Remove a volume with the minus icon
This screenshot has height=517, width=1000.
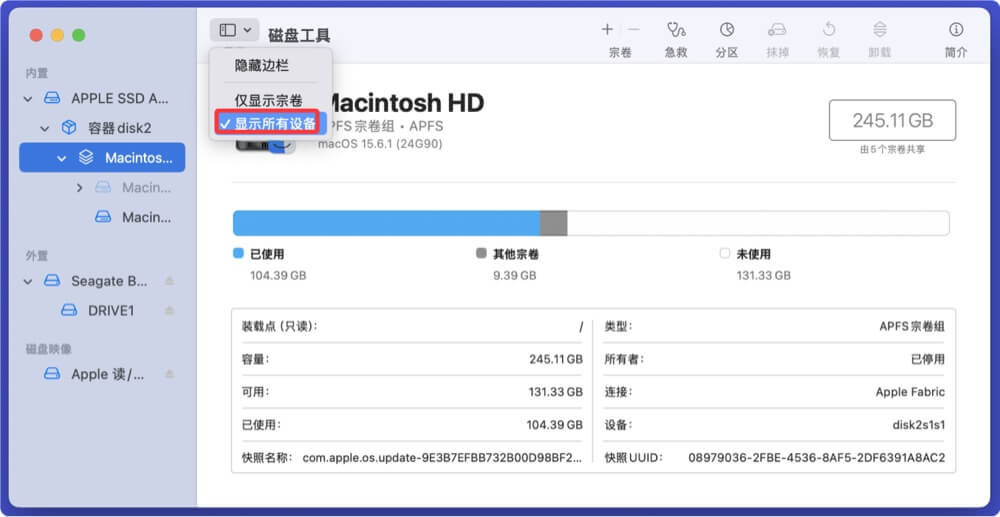point(633,29)
